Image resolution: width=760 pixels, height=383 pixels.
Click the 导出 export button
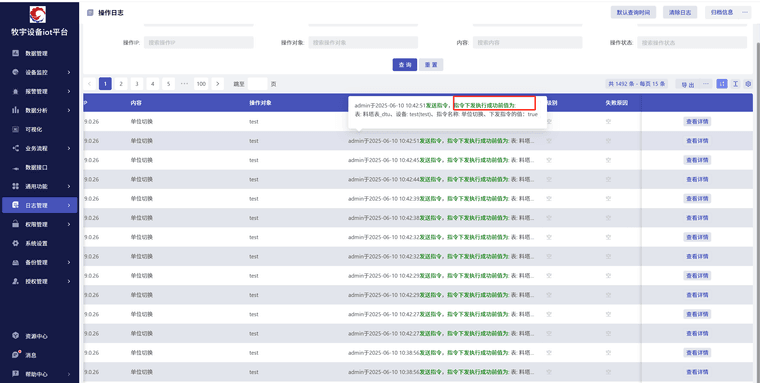tap(687, 84)
